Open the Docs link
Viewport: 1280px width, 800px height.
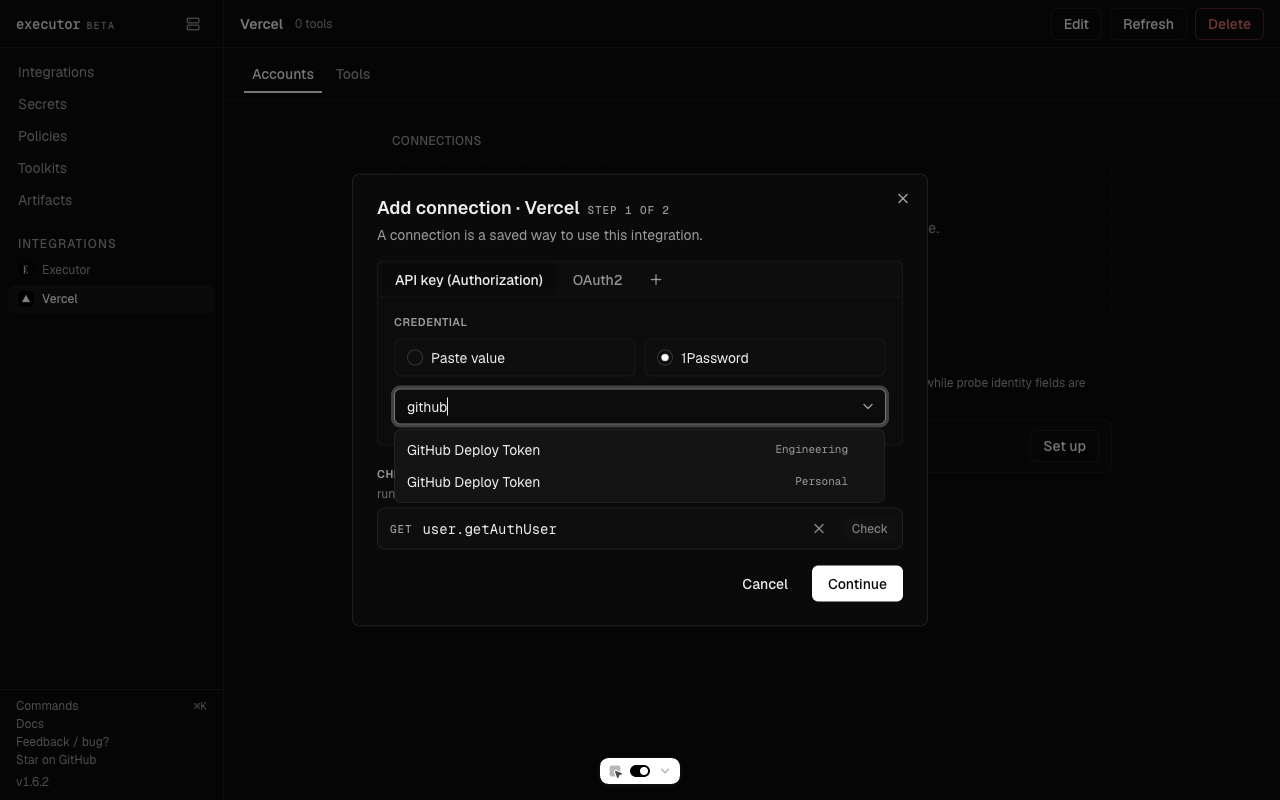coord(30,724)
